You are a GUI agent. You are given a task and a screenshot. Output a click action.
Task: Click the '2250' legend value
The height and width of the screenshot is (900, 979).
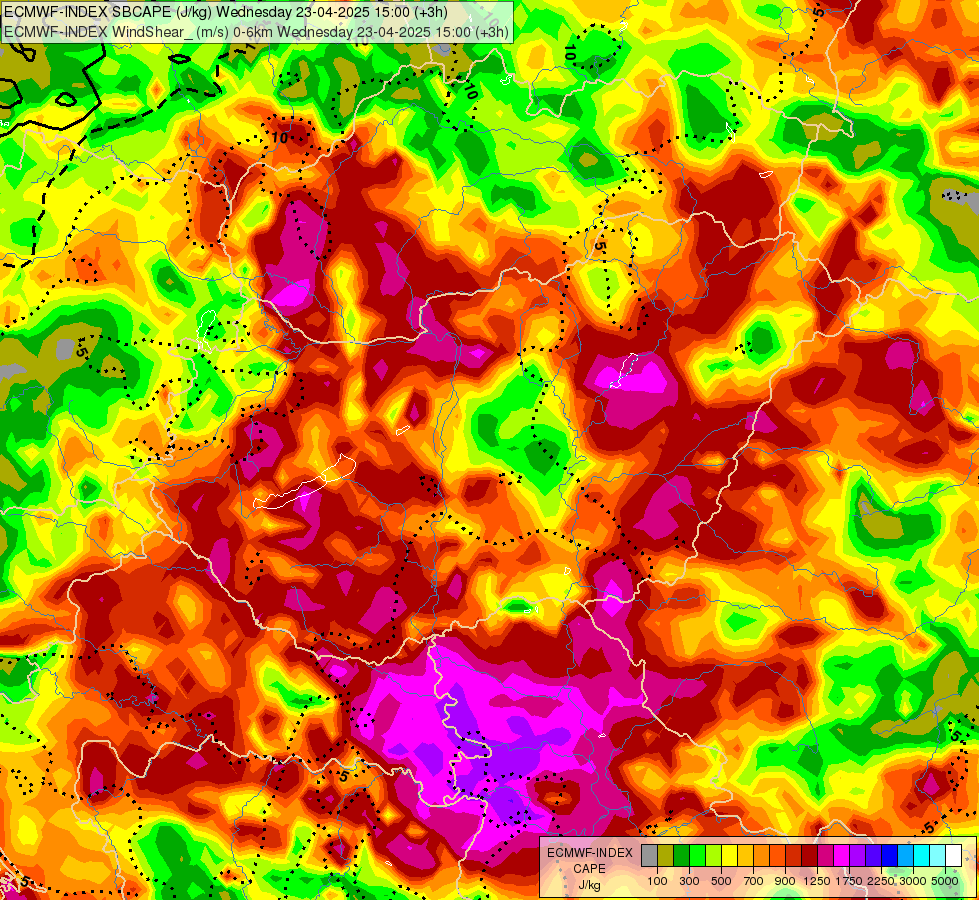point(881,881)
